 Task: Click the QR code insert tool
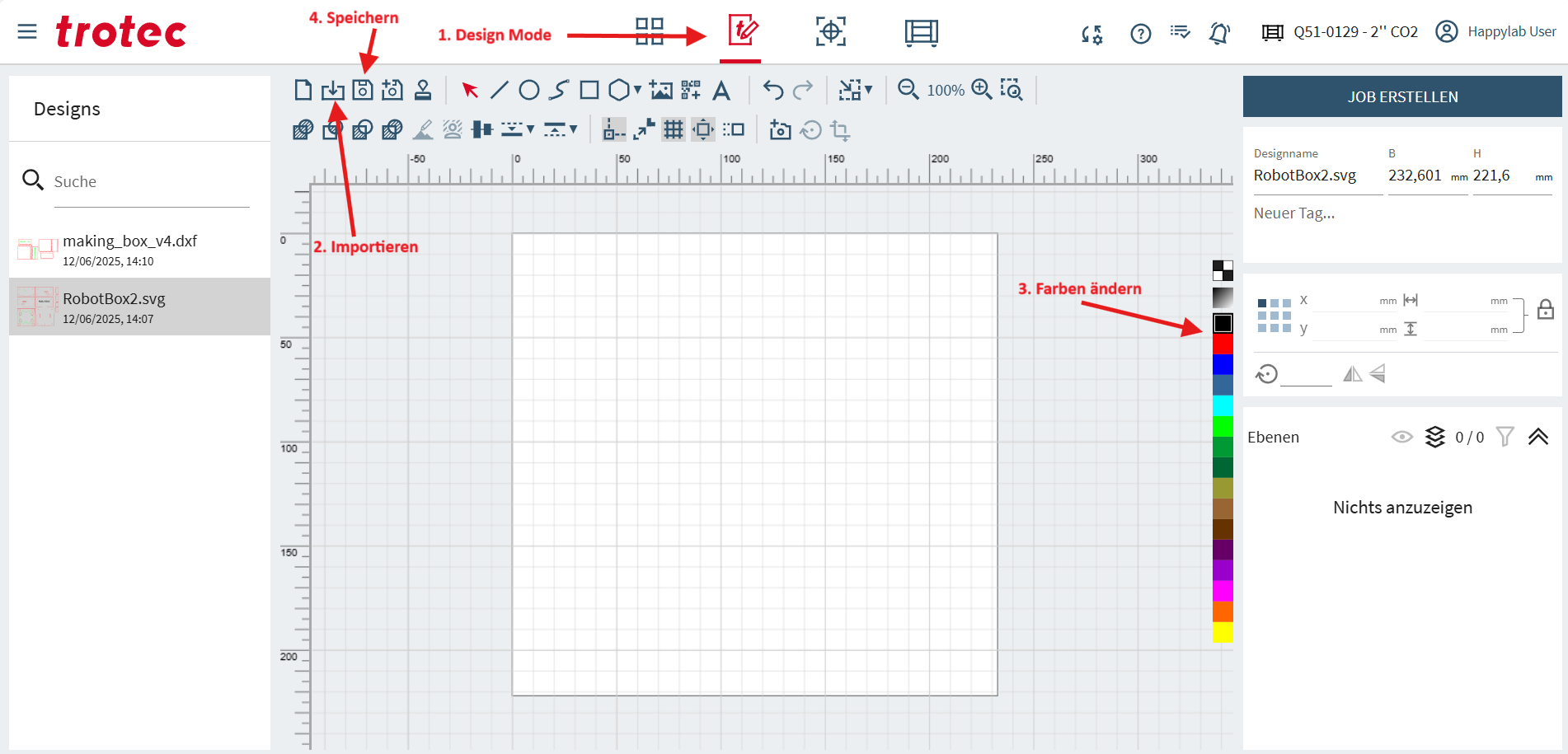[x=691, y=90]
